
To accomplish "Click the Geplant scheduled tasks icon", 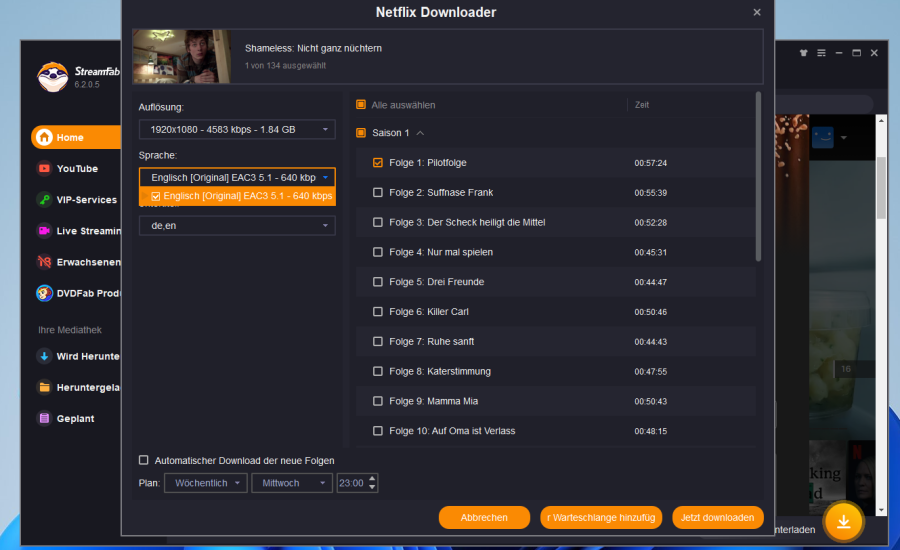I will pos(45,419).
